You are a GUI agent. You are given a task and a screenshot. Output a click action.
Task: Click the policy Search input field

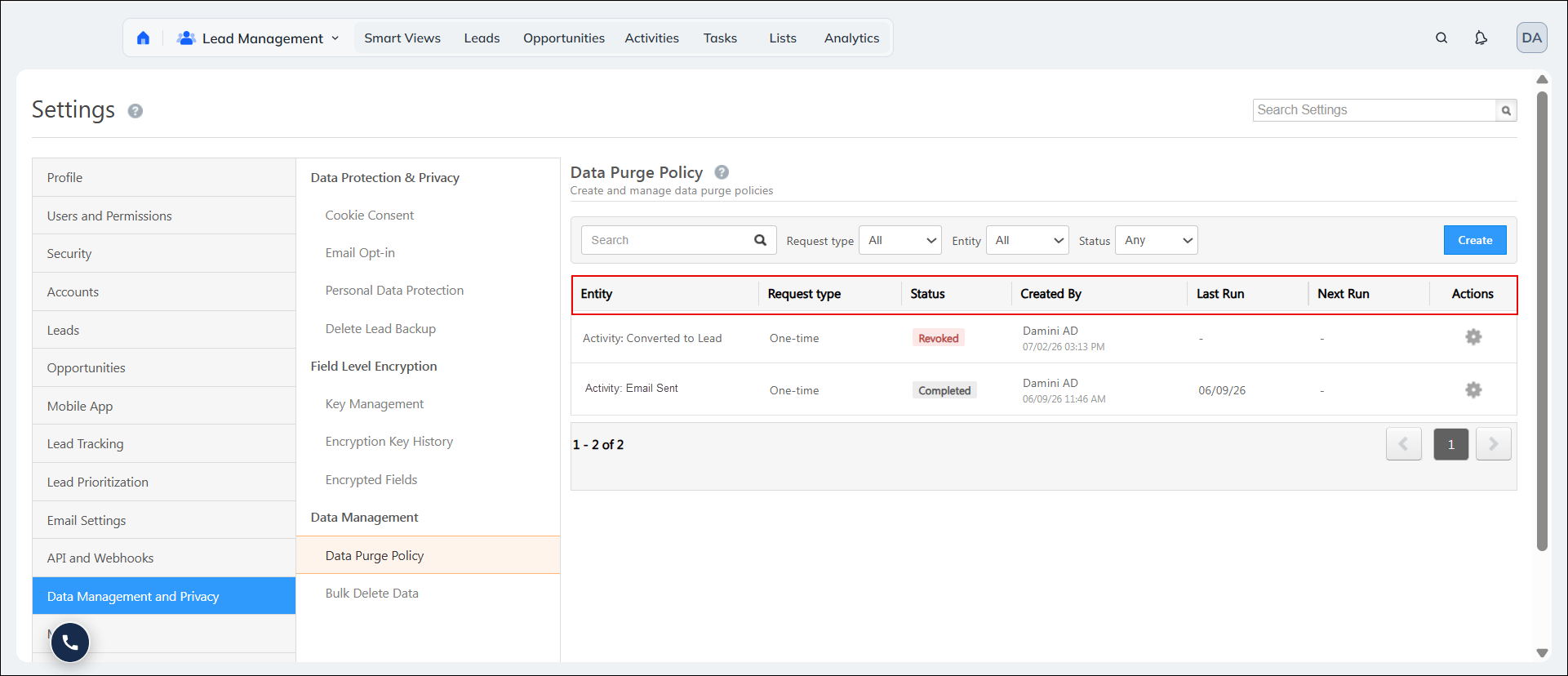(678, 240)
